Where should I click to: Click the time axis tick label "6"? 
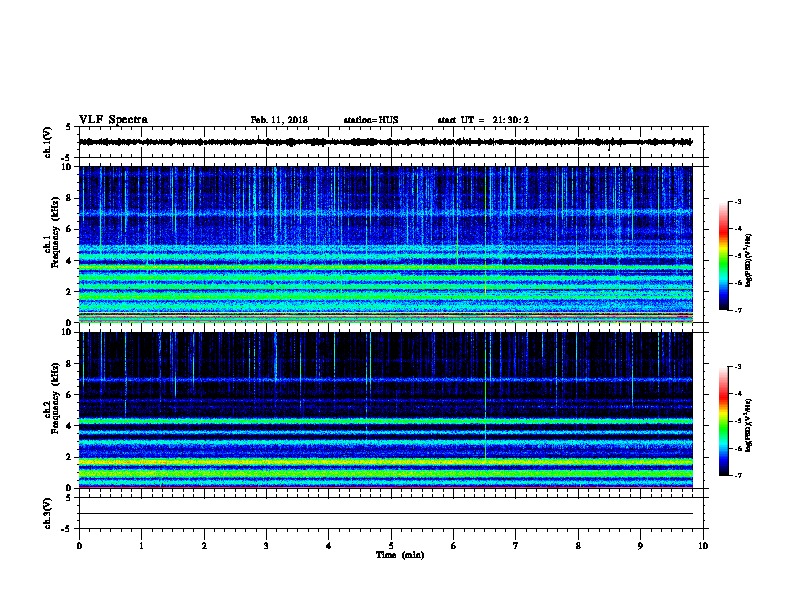click(x=453, y=546)
